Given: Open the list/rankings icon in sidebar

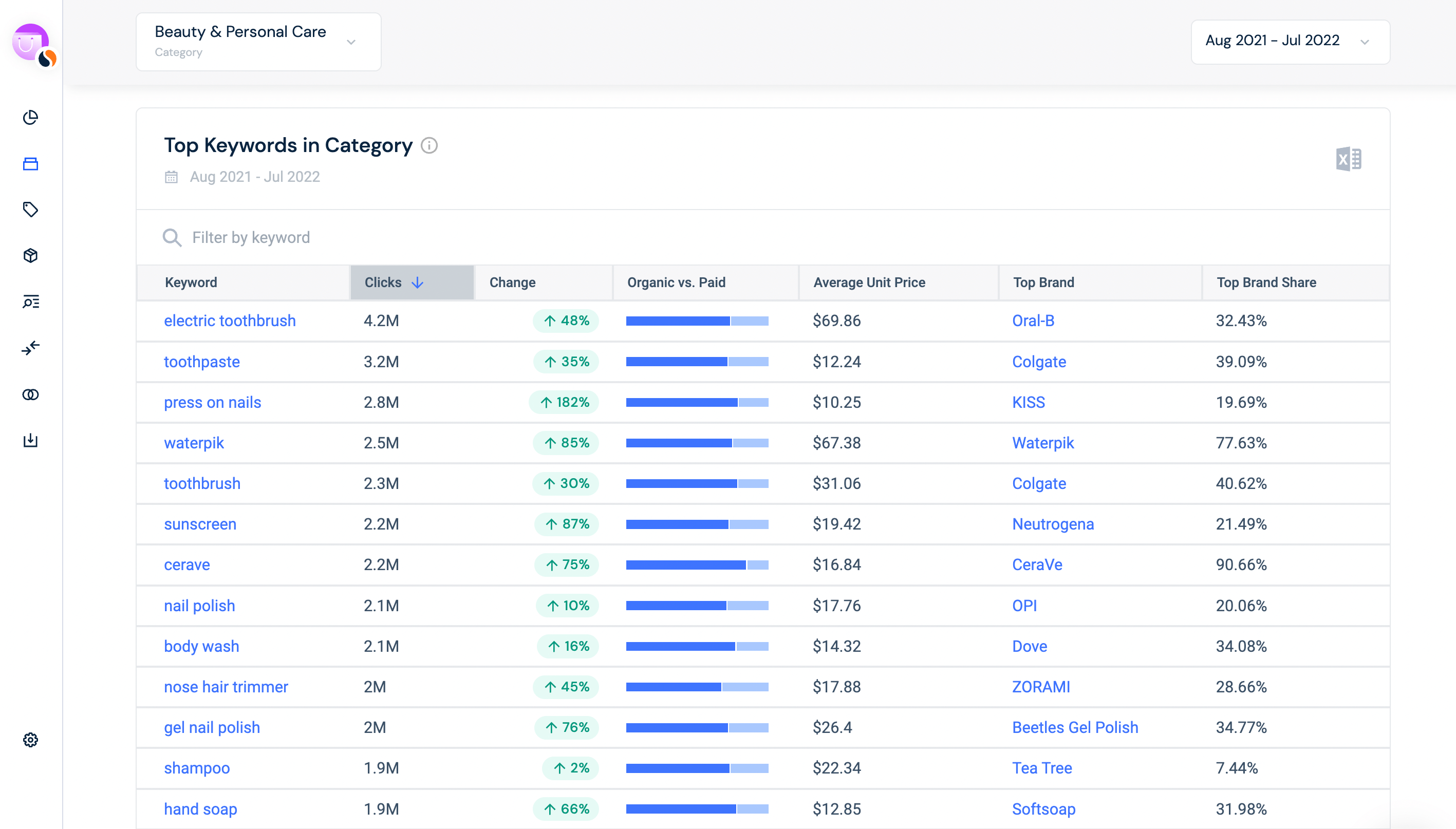Looking at the screenshot, I should [x=30, y=301].
